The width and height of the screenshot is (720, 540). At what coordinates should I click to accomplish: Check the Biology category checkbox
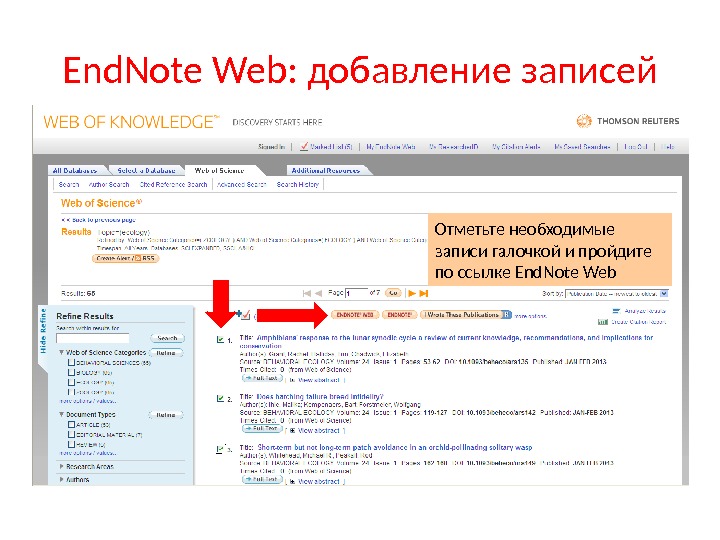click(71, 372)
